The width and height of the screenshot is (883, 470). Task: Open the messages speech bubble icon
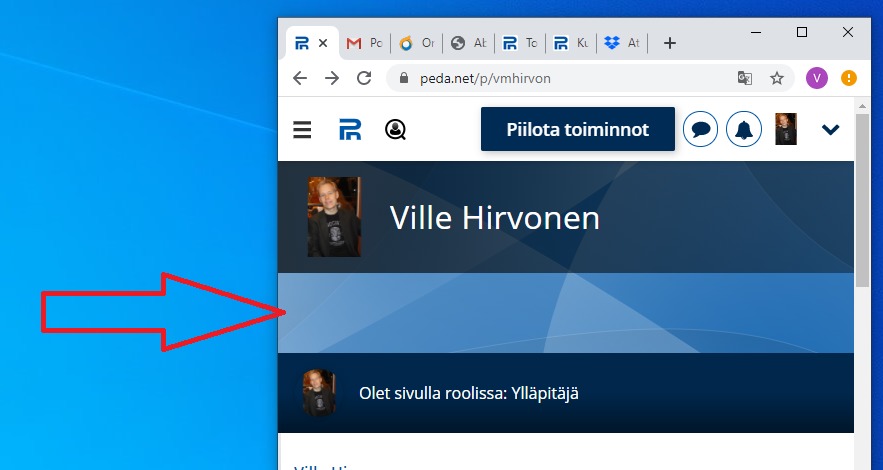700,129
